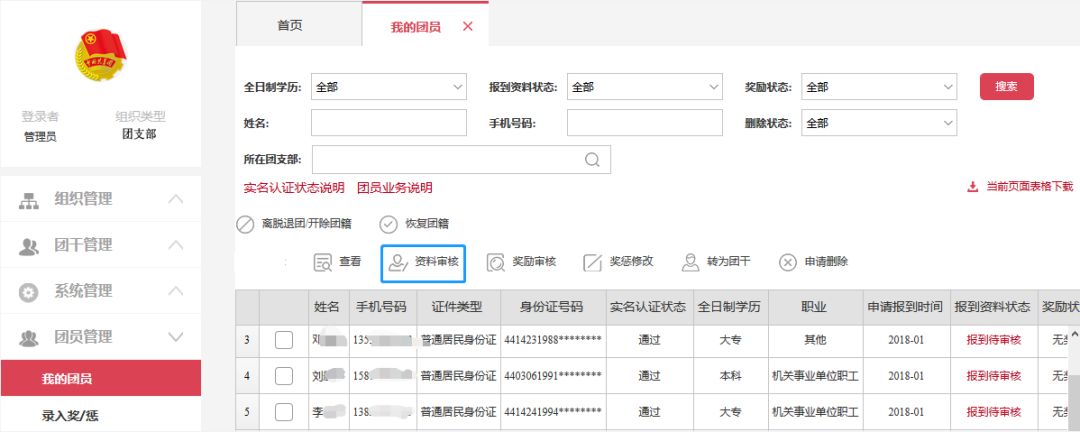This screenshot has height=432, width=1080.
Task: Click the 奖励审核 award review icon
Action: [x=495, y=263]
